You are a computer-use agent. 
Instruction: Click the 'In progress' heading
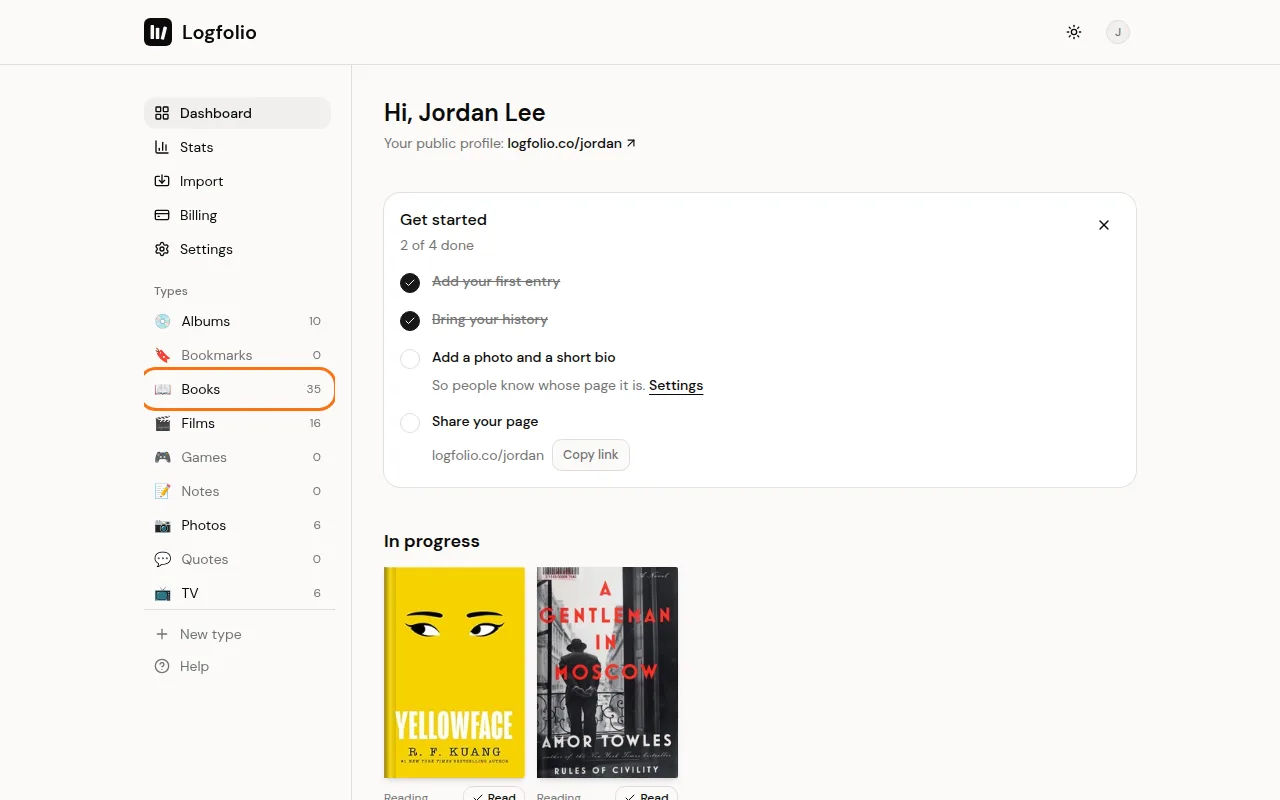(x=432, y=541)
